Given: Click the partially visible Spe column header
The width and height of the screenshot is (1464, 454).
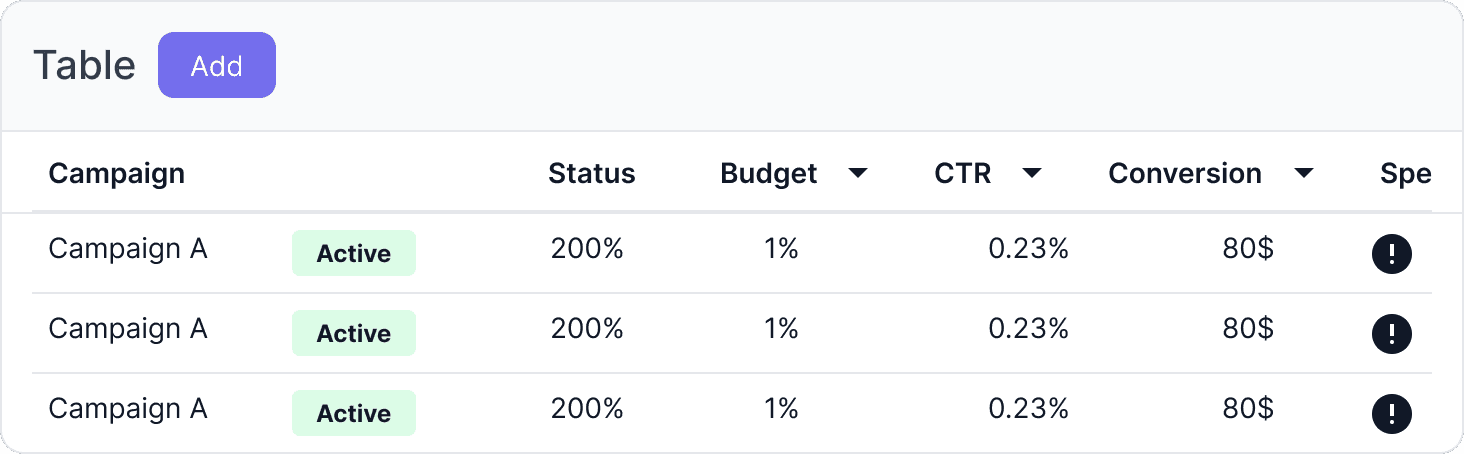Looking at the screenshot, I should click(x=1405, y=174).
